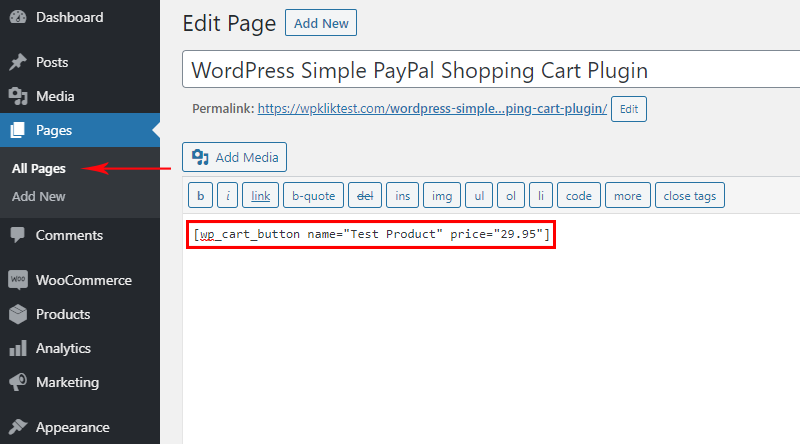
Task: Insert inserted text tag with ins
Action: [403, 195]
